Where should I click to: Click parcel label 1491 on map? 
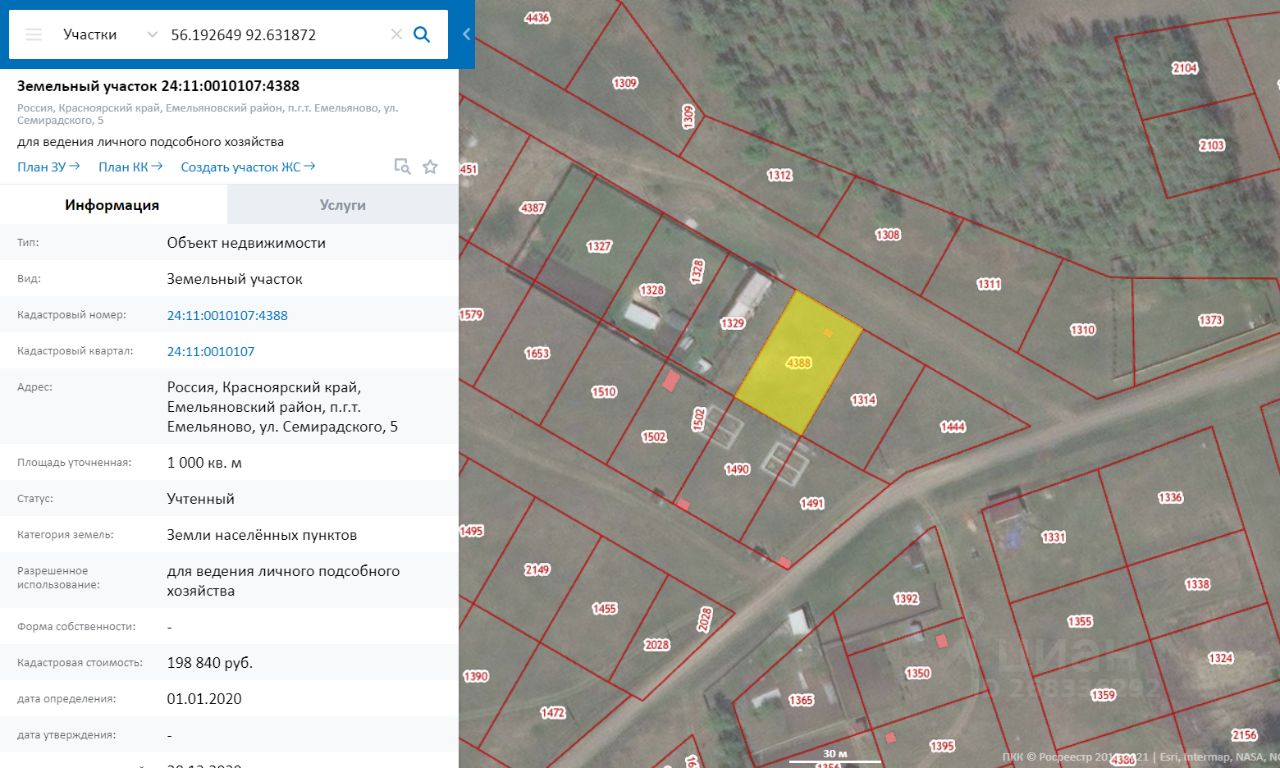click(812, 504)
